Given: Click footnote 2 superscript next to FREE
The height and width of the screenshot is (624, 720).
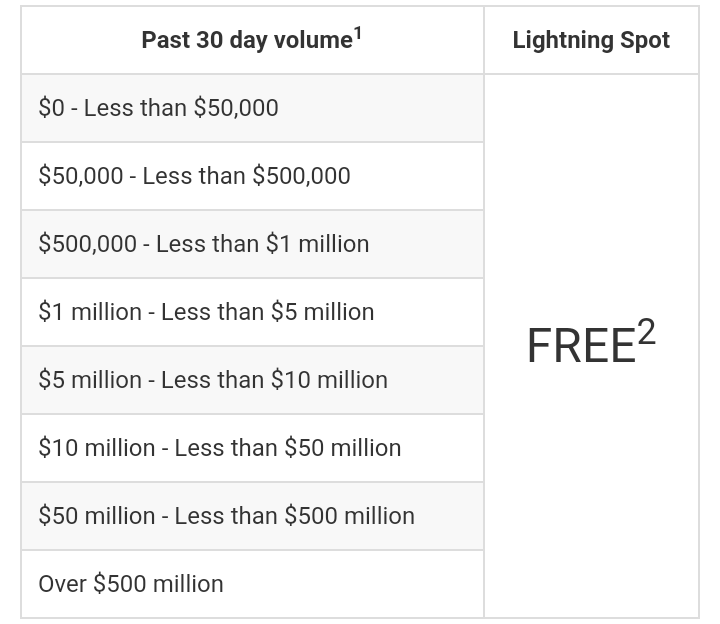Looking at the screenshot, I should pyautogui.click(x=646, y=332).
